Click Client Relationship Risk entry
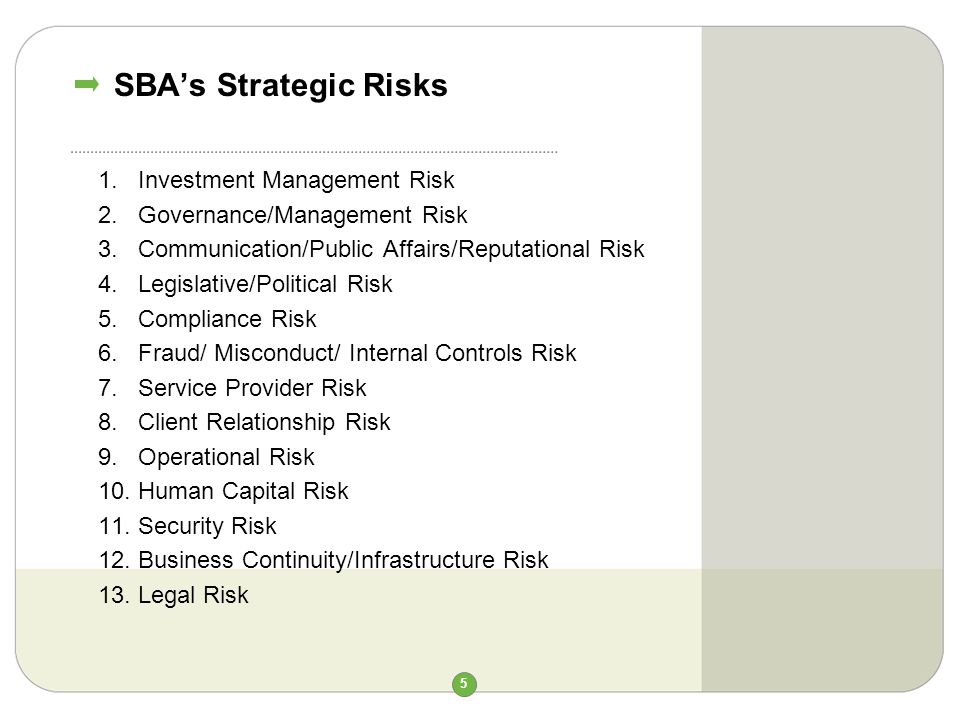960x720 pixels. [264, 422]
